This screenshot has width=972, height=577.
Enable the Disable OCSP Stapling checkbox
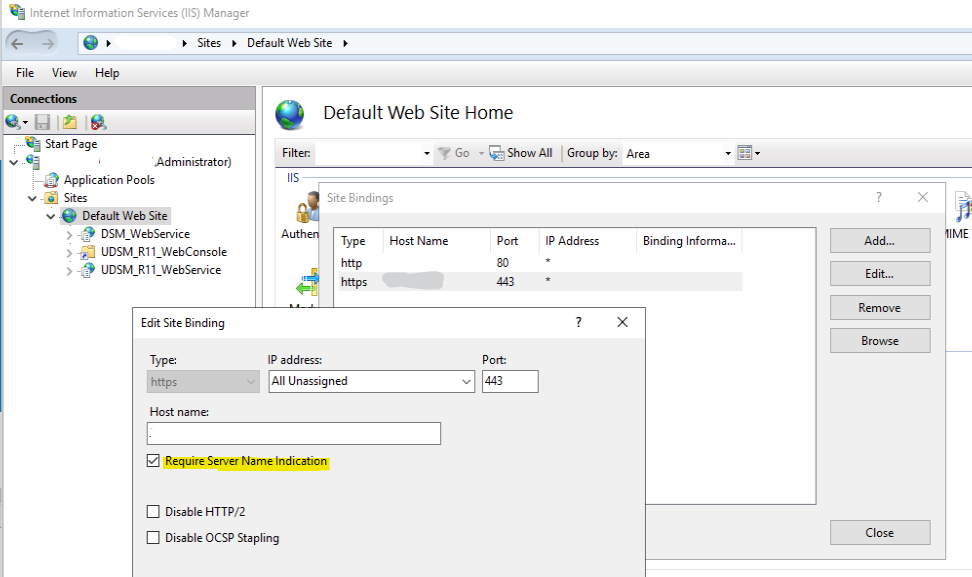click(153, 537)
